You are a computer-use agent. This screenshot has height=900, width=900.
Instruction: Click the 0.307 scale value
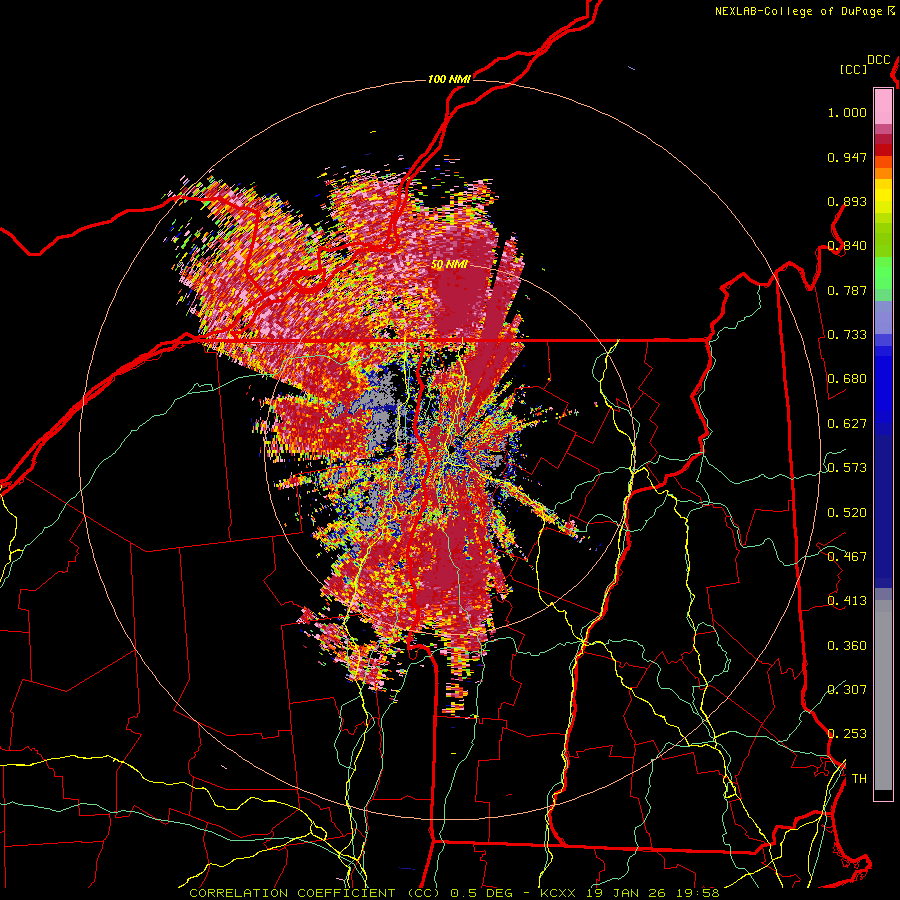click(847, 689)
